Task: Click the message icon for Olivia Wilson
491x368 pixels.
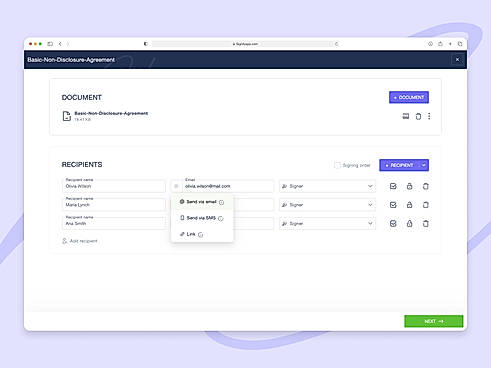Action: click(393, 186)
